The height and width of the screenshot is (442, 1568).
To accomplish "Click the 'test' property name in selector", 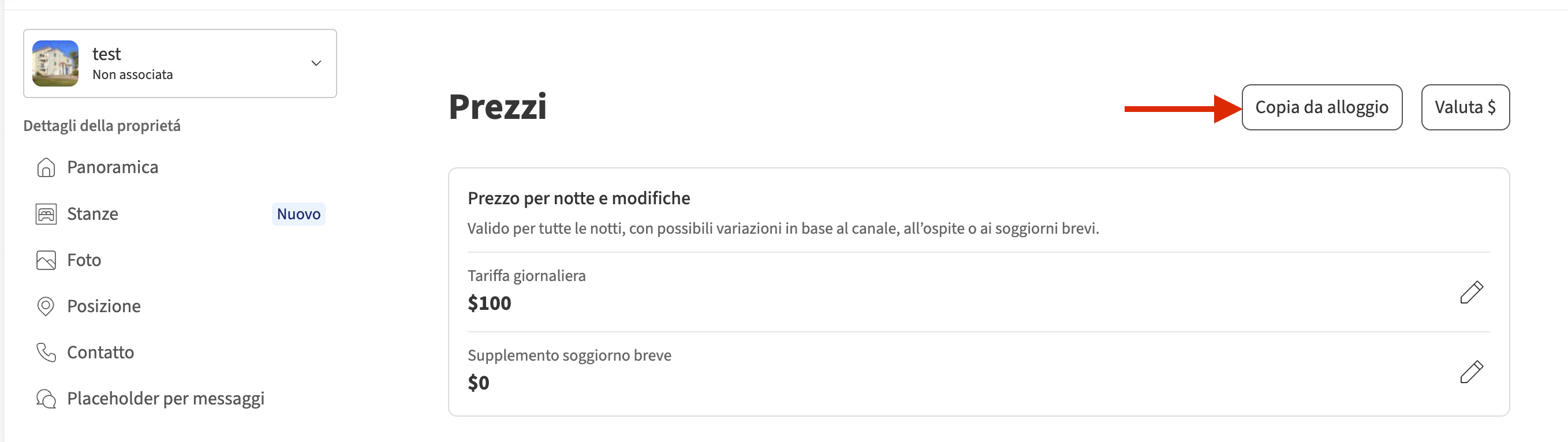I will pos(107,54).
